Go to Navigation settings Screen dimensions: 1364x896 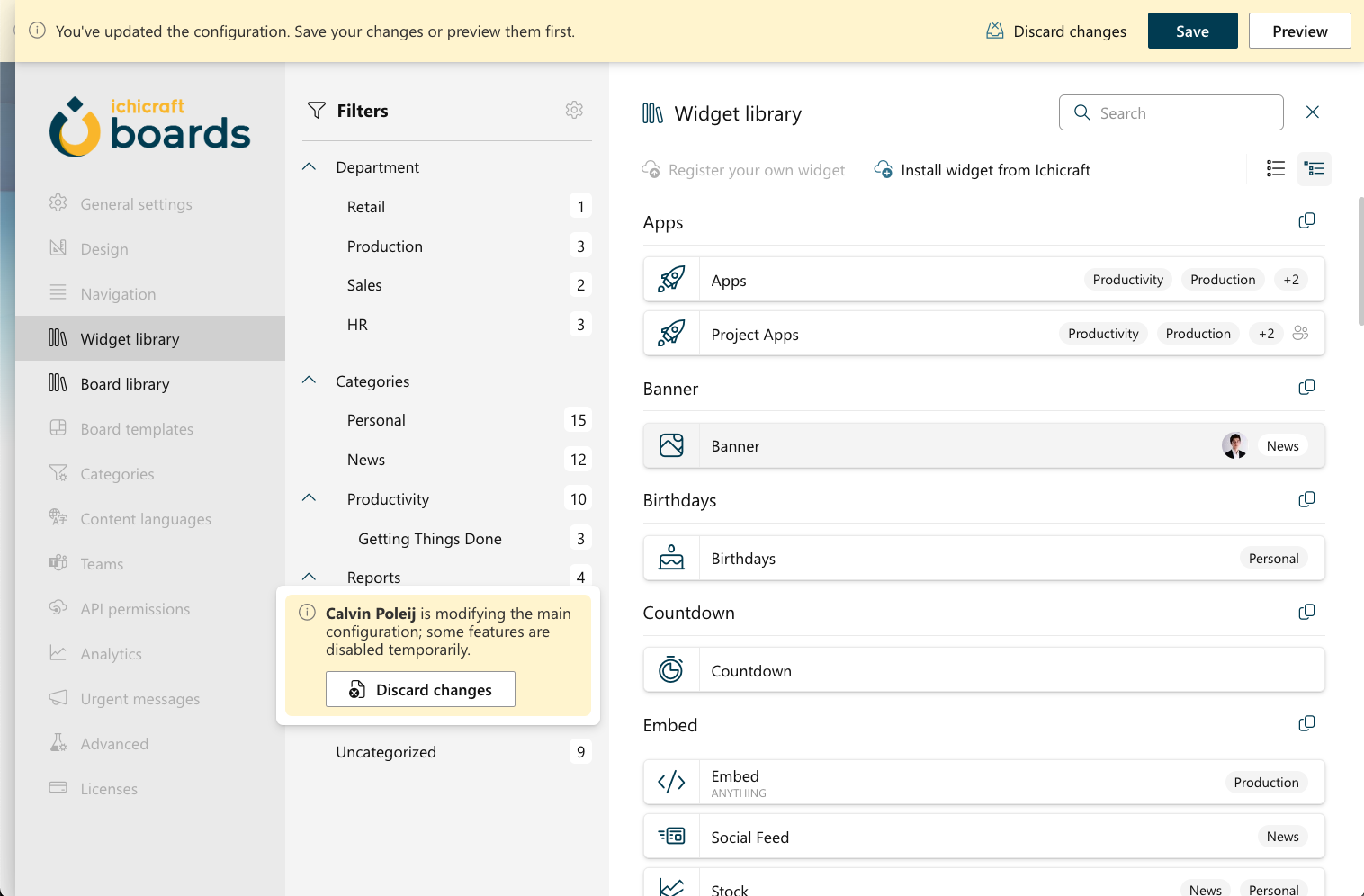coord(150,293)
